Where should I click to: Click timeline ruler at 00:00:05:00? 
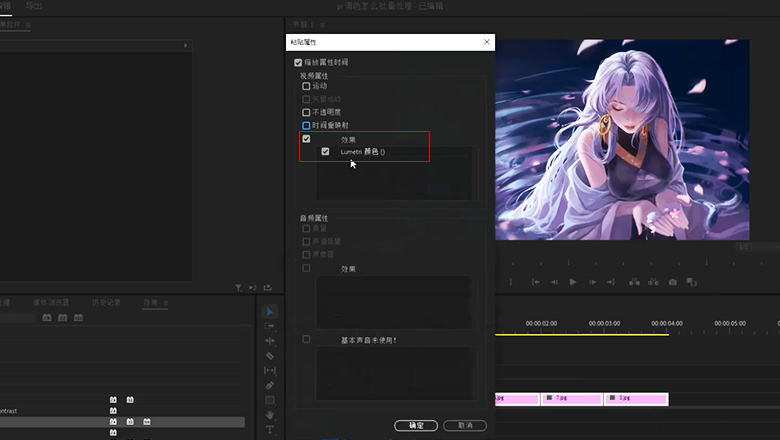coord(730,323)
